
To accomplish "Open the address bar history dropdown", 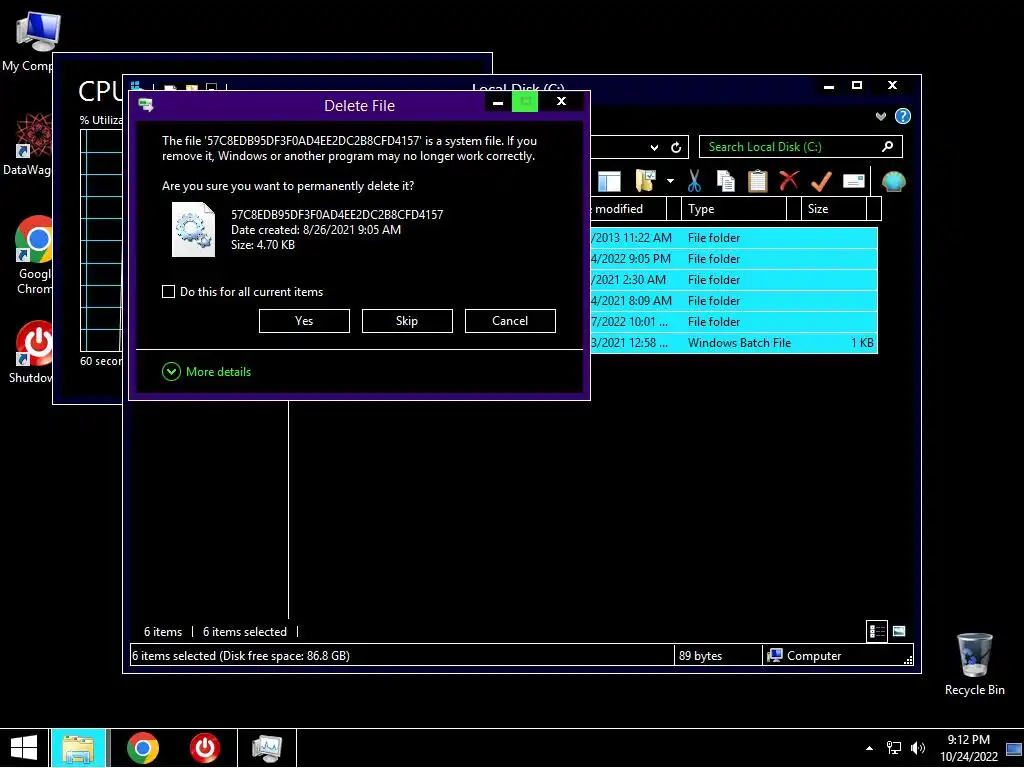I will point(654,148).
